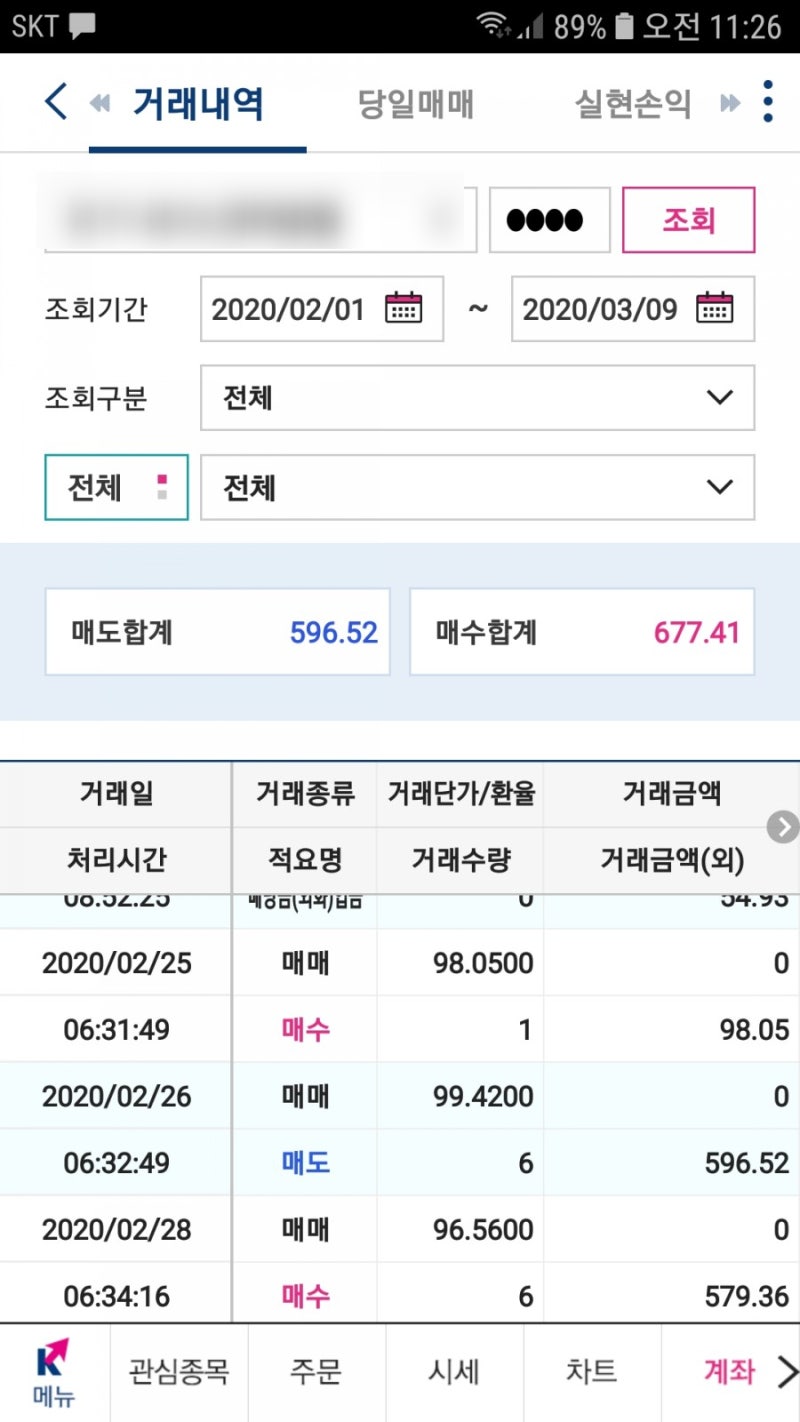
Task: Open the three-dot options menu
Action: click(x=767, y=101)
